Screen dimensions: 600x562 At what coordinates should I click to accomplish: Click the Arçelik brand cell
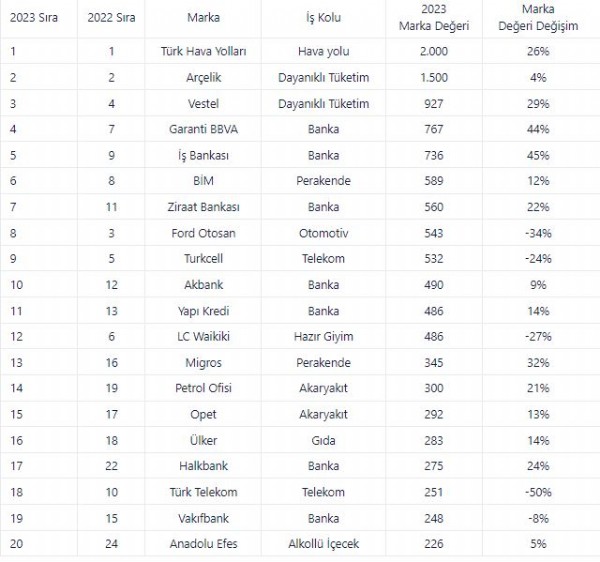coord(203,77)
